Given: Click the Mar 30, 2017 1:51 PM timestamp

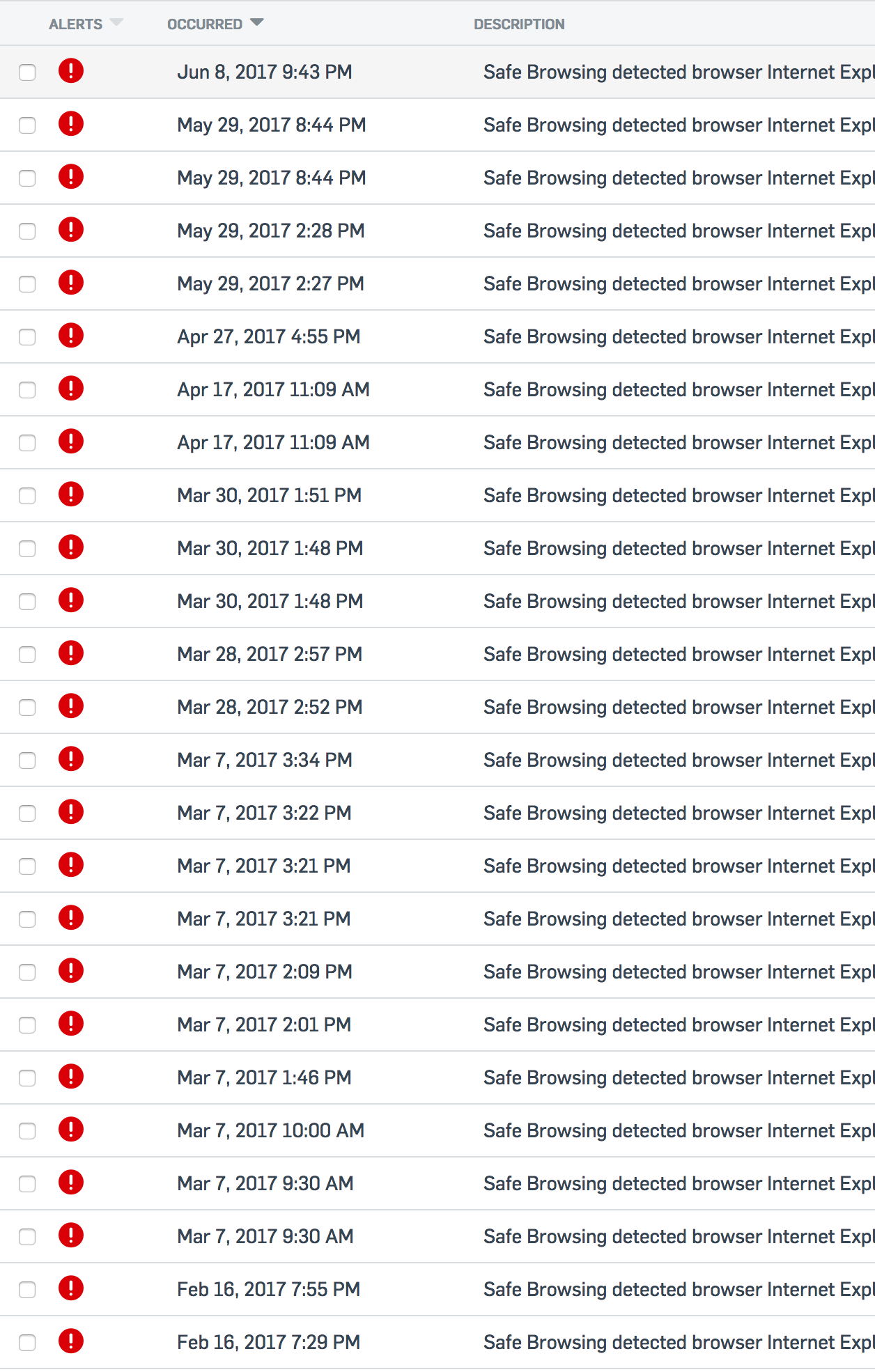Looking at the screenshot, I should point(269,495).
